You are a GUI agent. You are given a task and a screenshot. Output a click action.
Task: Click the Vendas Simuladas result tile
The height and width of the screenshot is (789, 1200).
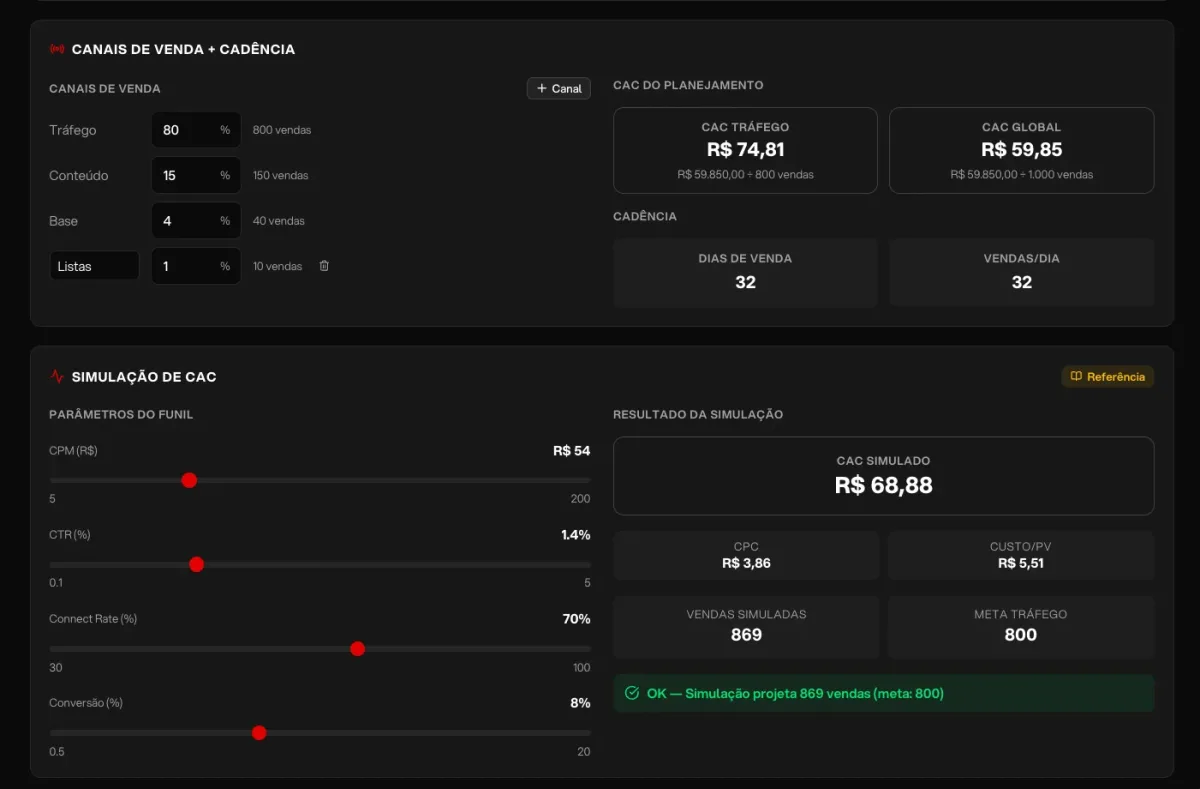(746, 627)
